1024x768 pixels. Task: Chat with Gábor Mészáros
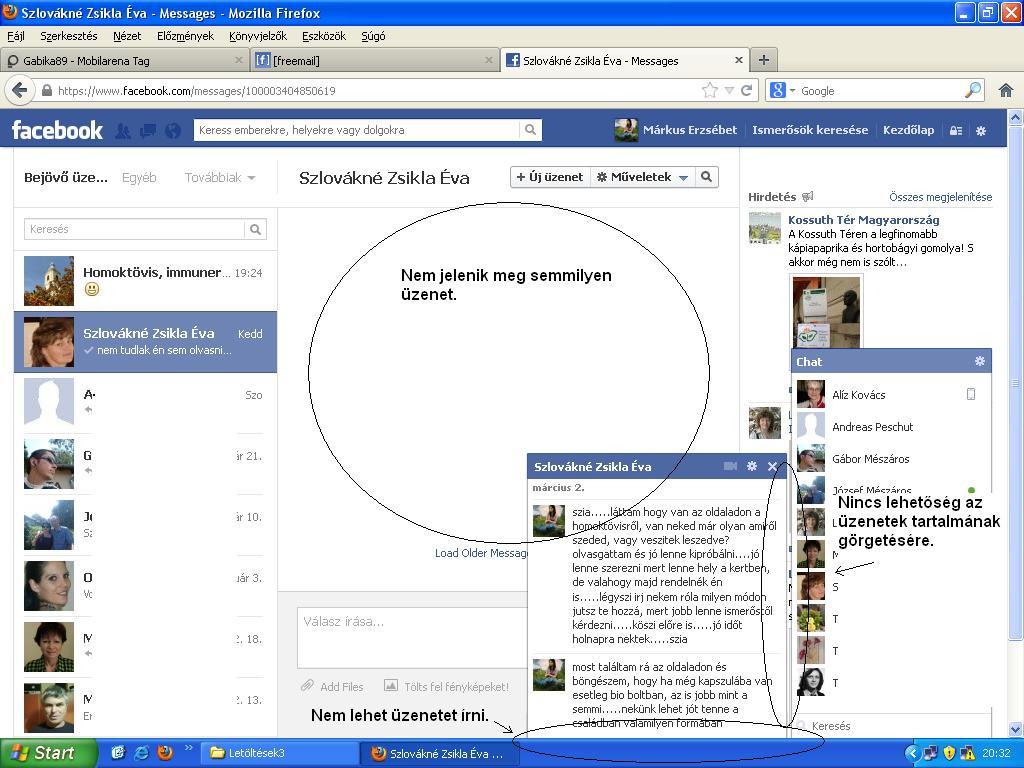(891, 458)
